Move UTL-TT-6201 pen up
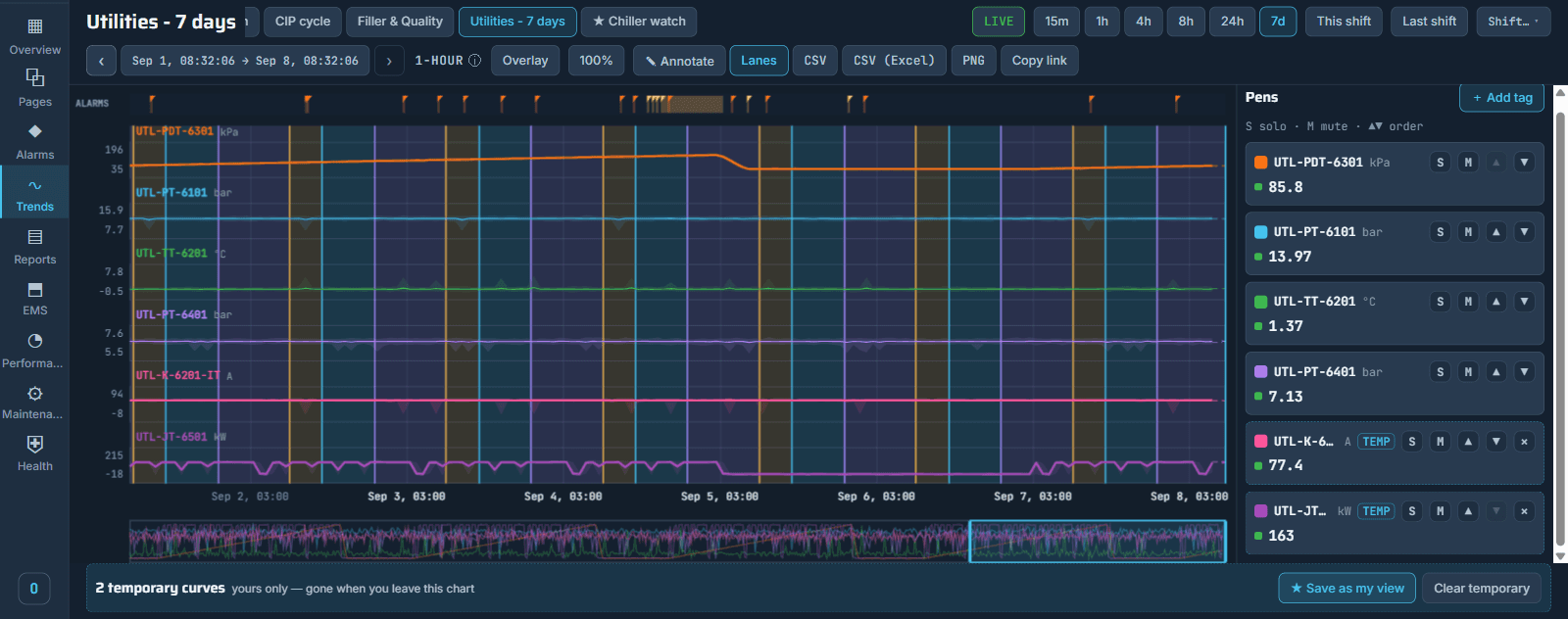Image resolution: width=1568 pixels, height=619 pixels. pos(1495,302)
